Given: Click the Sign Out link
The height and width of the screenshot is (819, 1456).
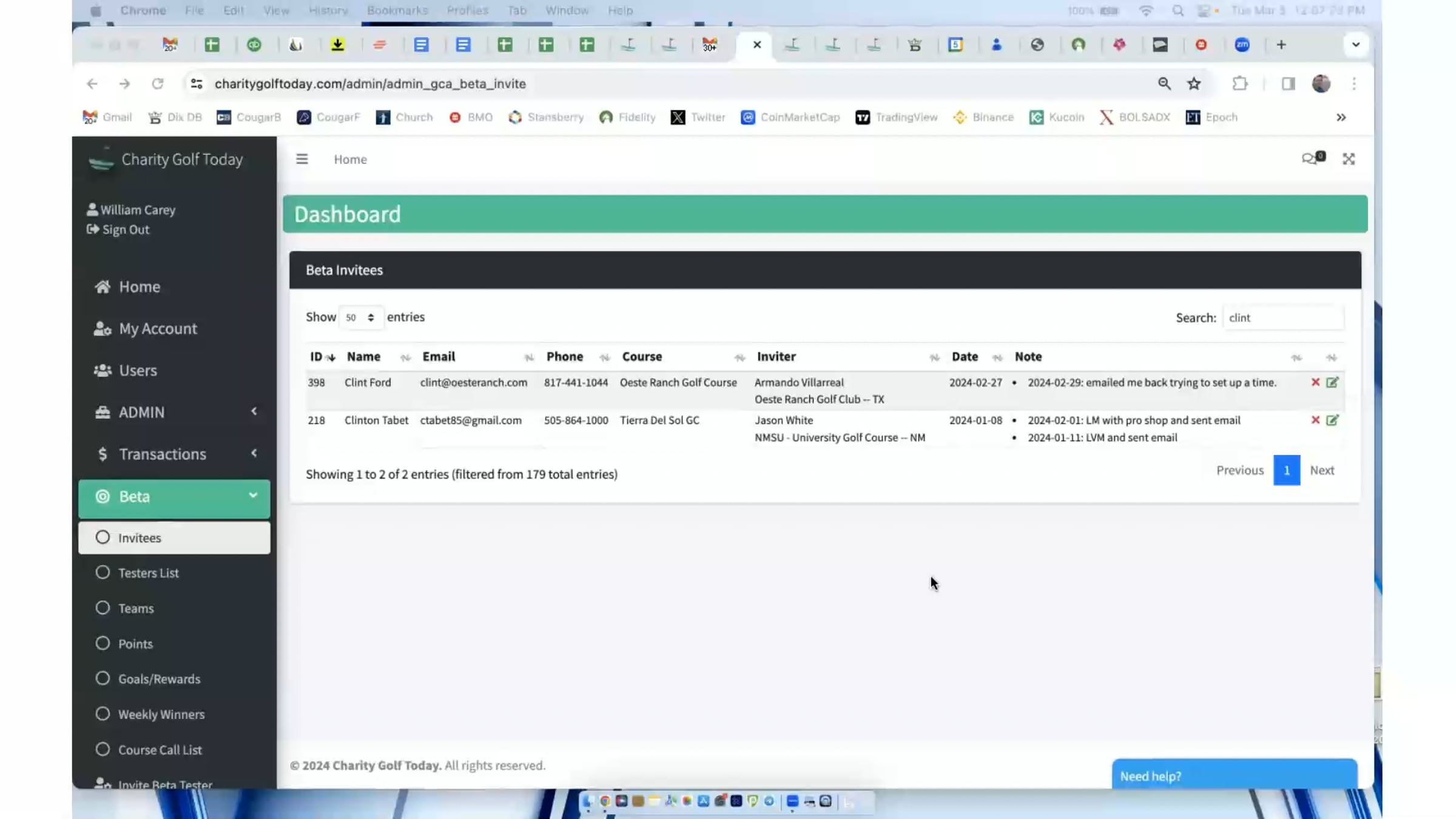Looking at the screenshot, I should click(125, 229).
